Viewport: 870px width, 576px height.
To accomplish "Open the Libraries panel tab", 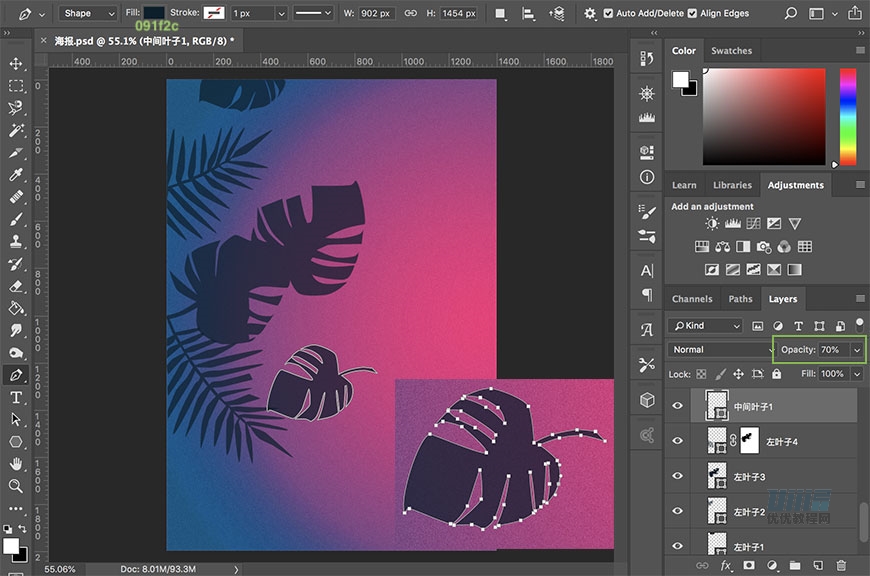I will coord(732,185).
